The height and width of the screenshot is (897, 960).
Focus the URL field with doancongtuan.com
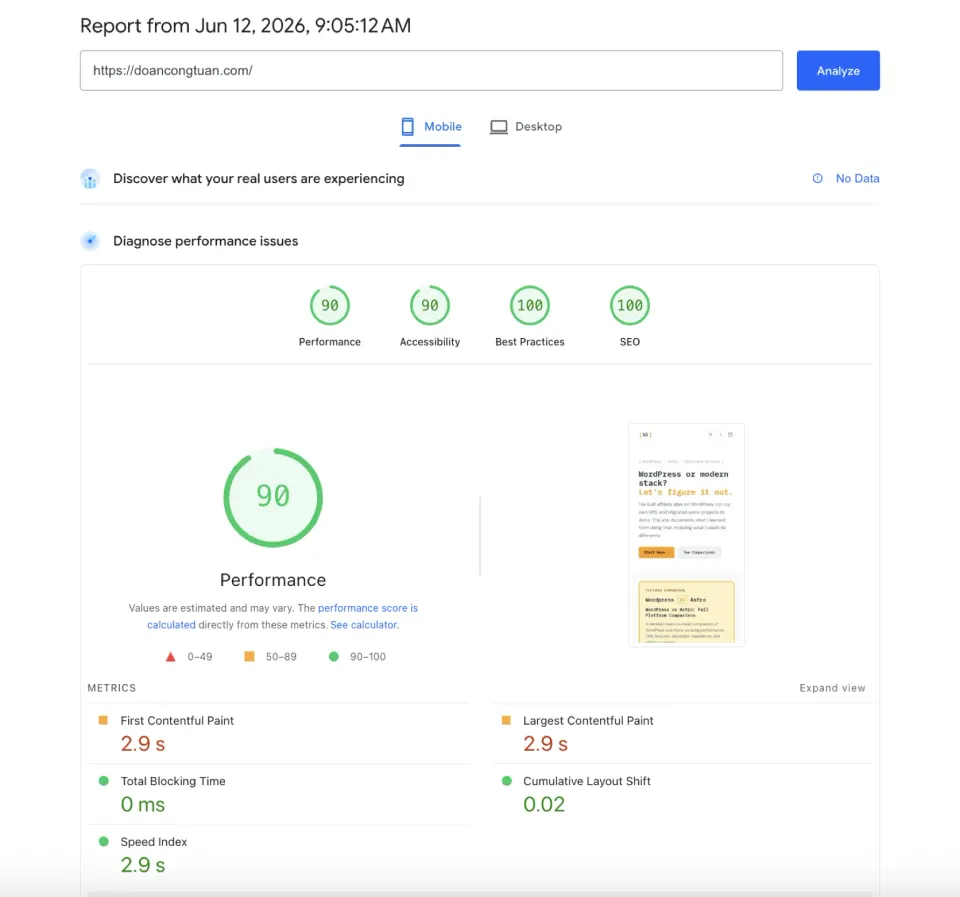click(431, 70)
